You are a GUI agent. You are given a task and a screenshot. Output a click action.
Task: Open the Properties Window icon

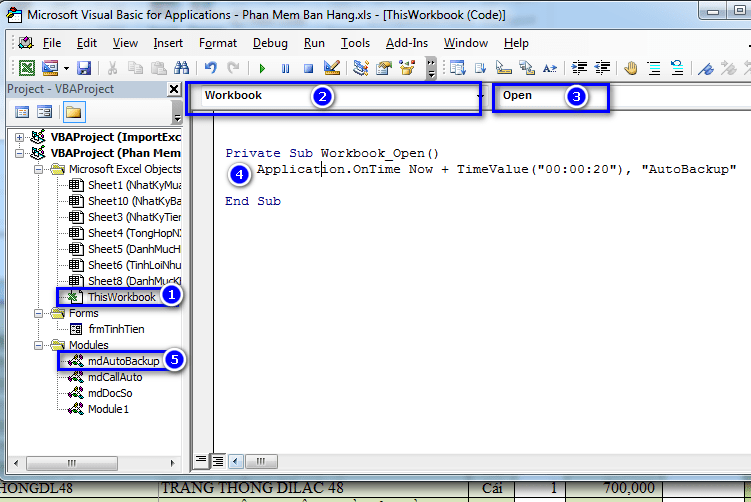pyautogui.click(x=384, y=68)
